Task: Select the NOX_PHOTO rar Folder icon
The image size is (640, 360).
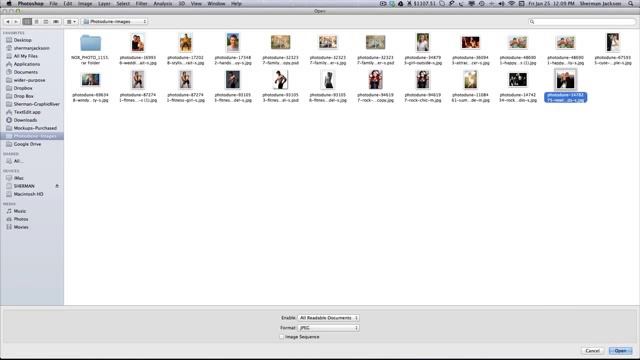Action: click(90, 42)
